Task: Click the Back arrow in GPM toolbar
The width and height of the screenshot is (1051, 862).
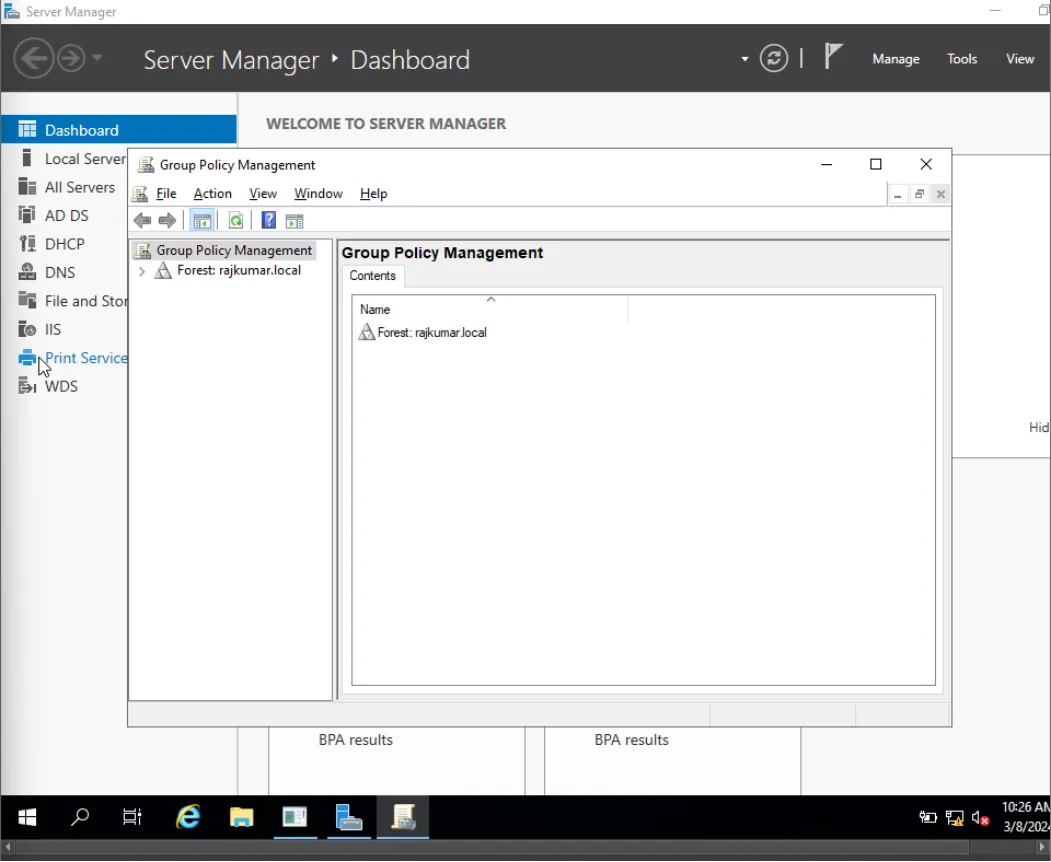Action: point(142,221)
